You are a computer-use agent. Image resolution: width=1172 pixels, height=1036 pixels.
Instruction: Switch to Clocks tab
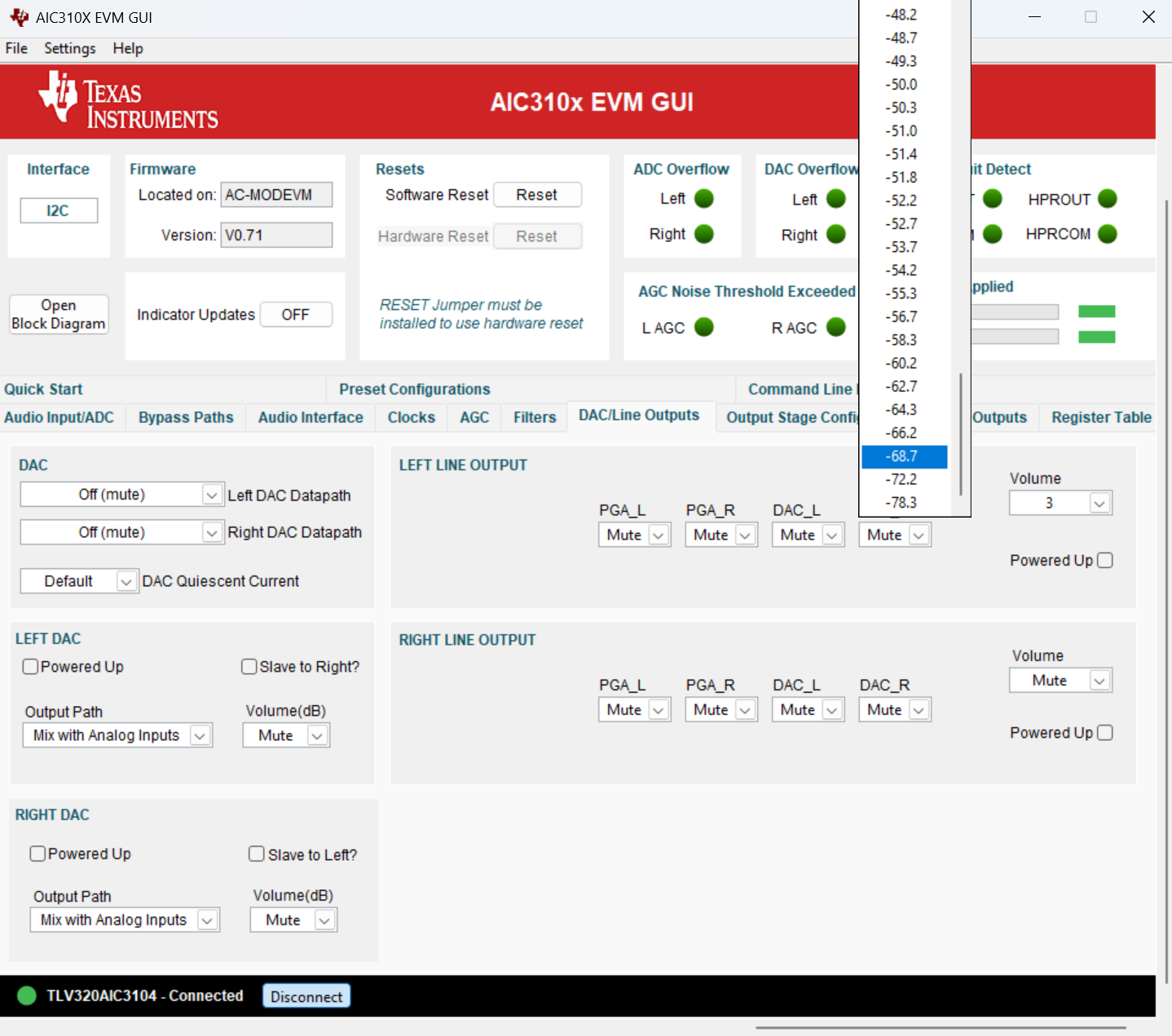[412, 417]
